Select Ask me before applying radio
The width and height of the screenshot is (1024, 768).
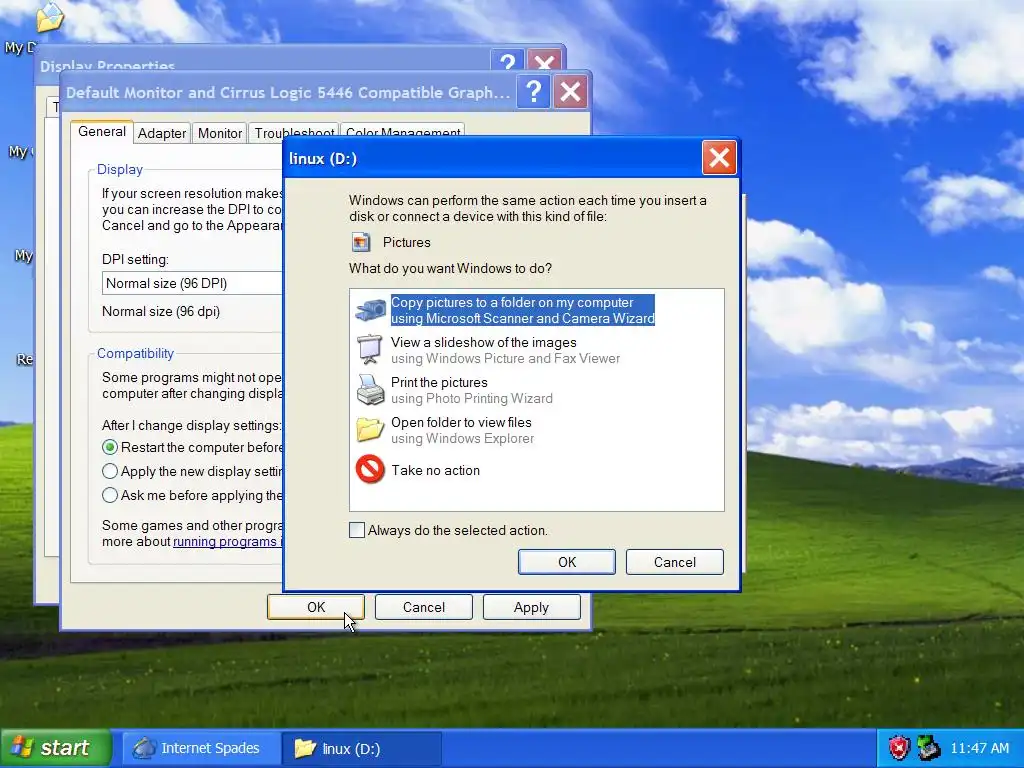[x=110, y=496]
